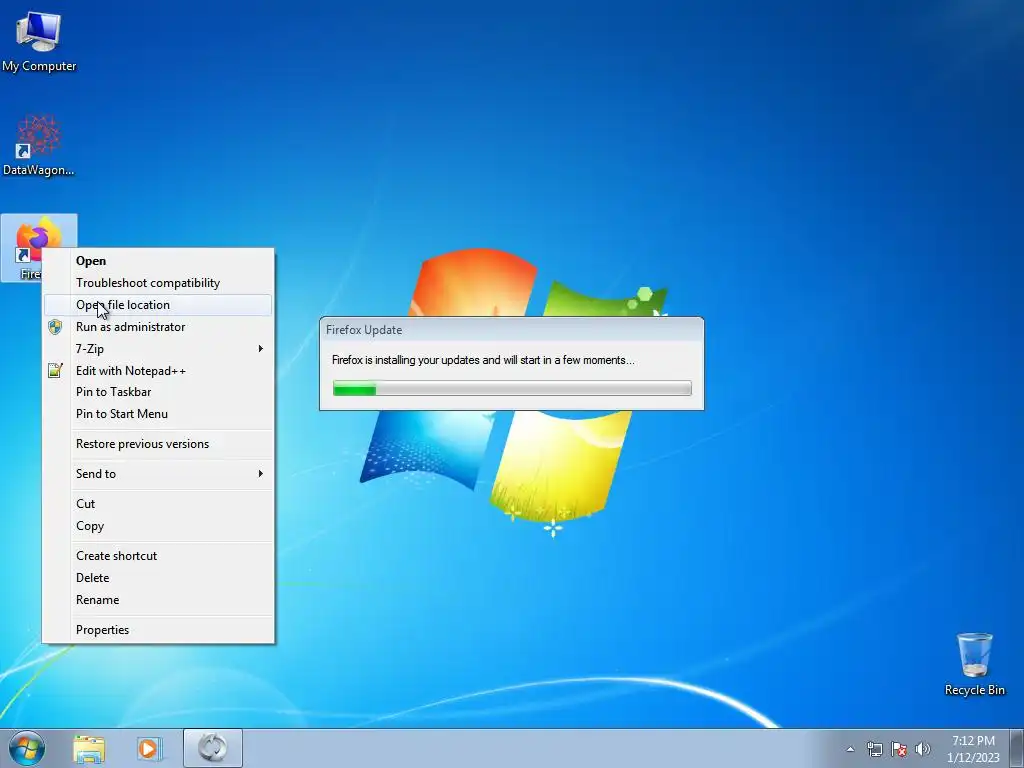
Task: Choose Restore previous versions
Action: 157,443
